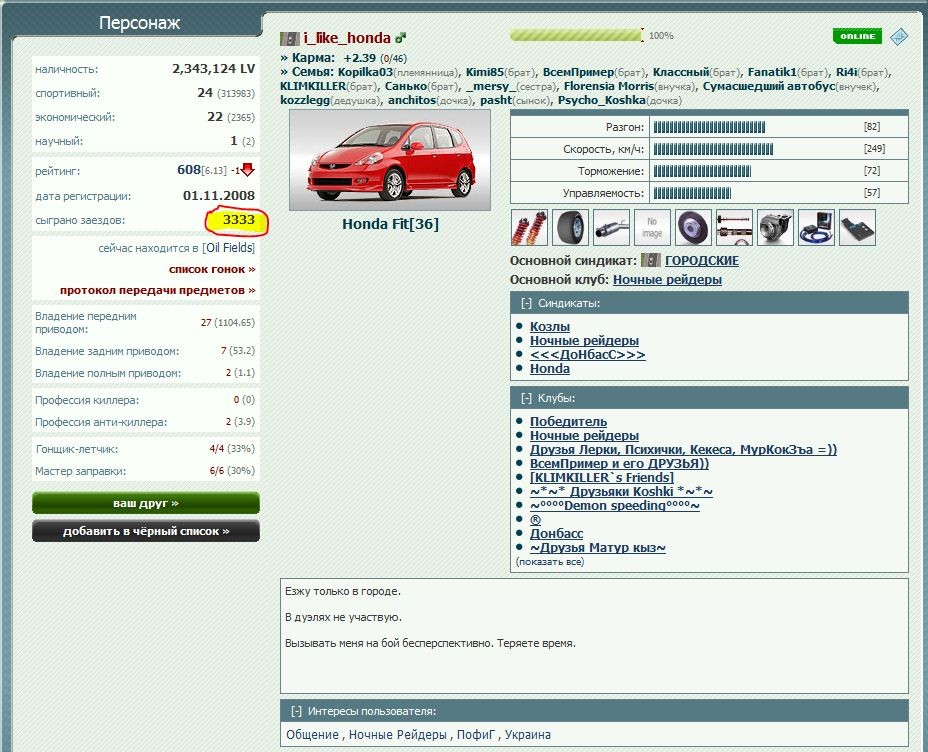Click the i_like_honda username
Viewport: 928px width, 752px height.
pos(347,38)
